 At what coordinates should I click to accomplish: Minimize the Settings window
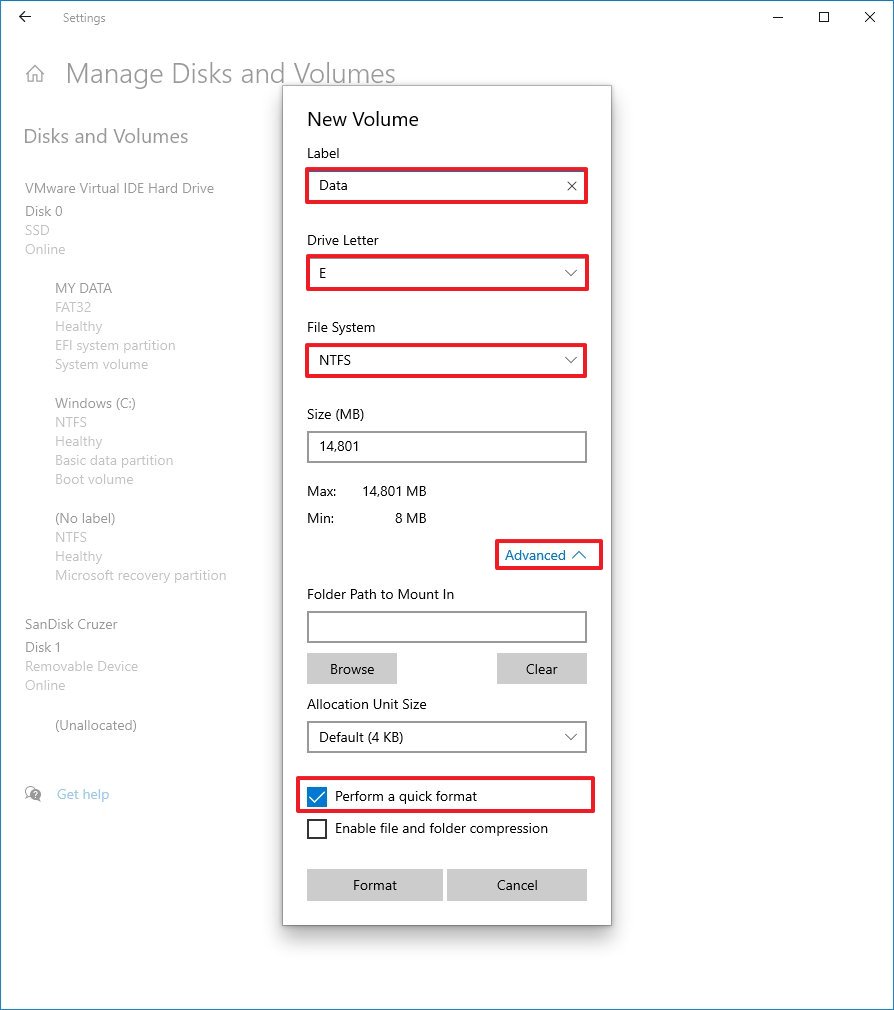[x=779, y=17]
